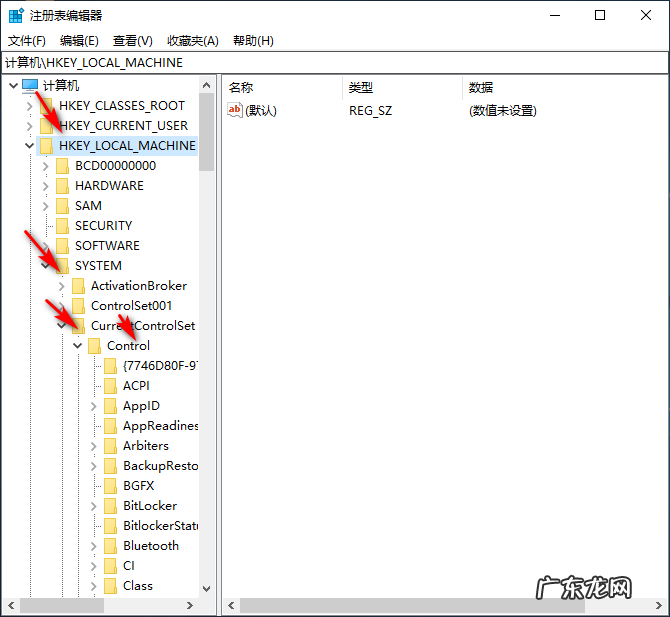Viewport: 670px width, 617px height.
Task: Click the Registry Editor app icon in title bar
Action: click(16, 15)
